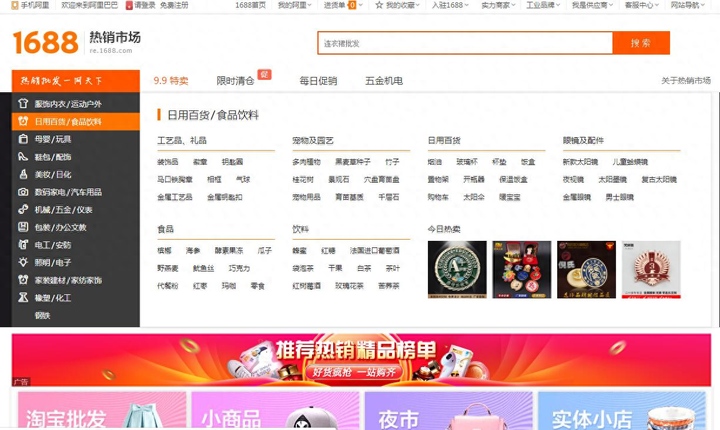720x430 pixels.
Task: Click the shirt icon for 服饰内衣/运动户外
Action: click(23, 103)
